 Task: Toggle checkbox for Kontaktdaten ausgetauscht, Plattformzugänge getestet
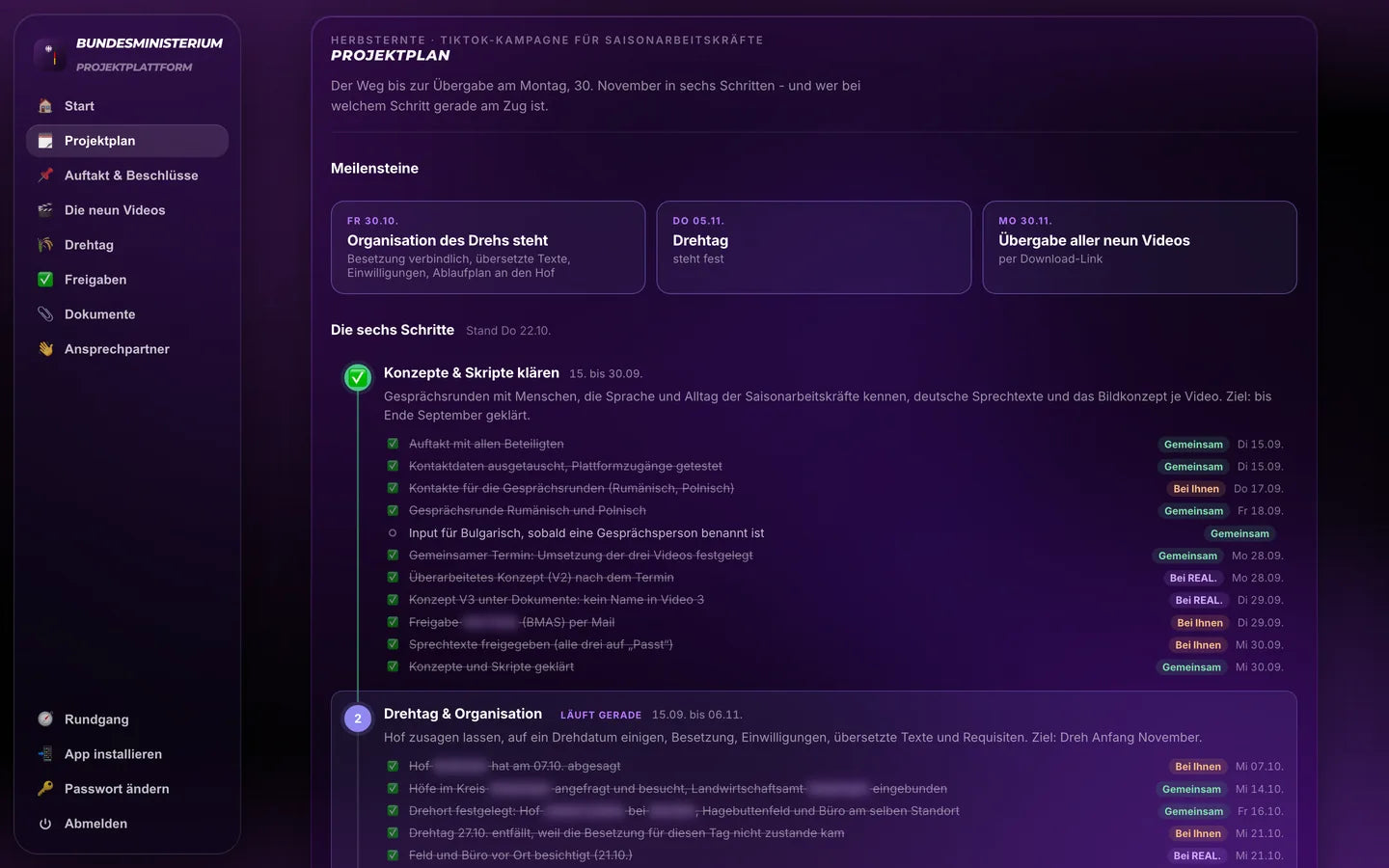pos(393,466)
